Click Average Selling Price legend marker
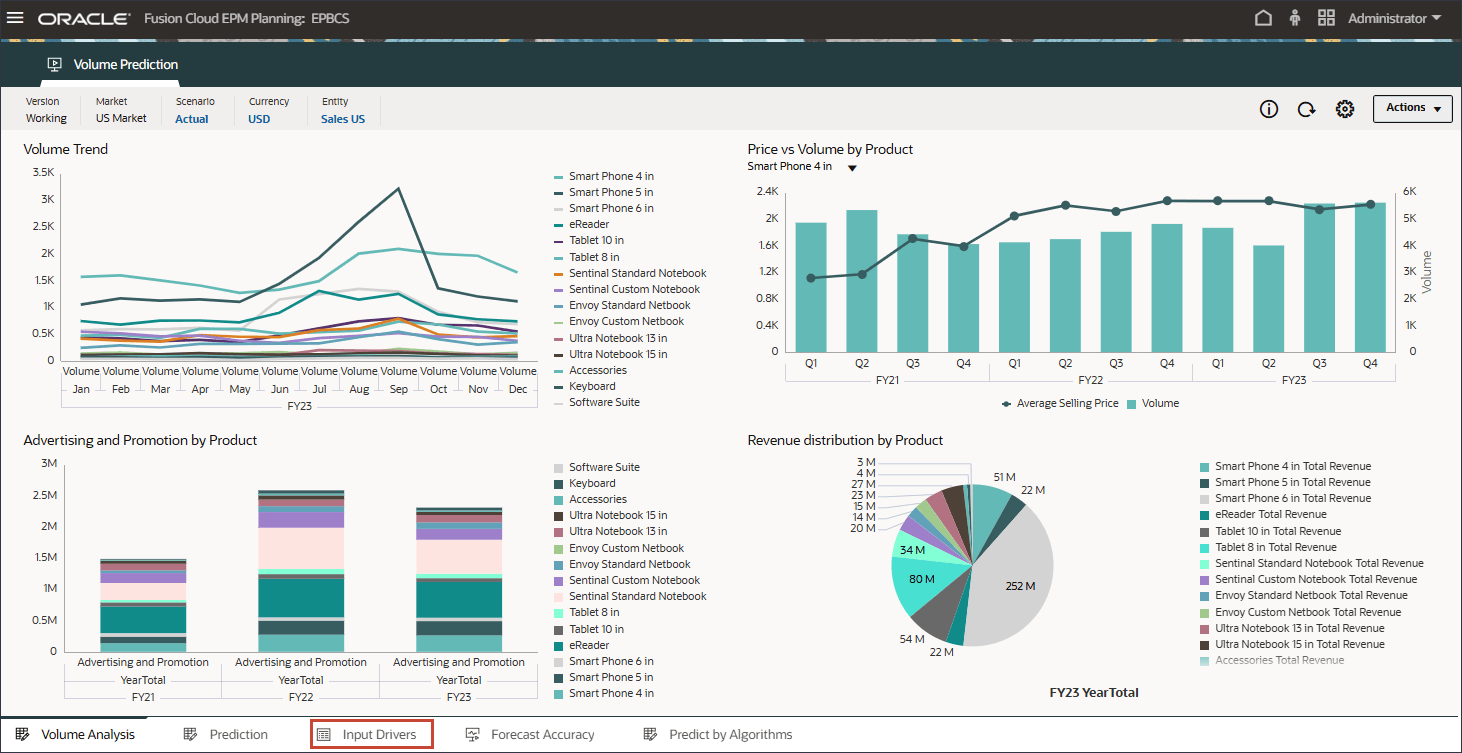Image resolution: width=1462 pixels, height=753 pixels. pos(1006,404)
